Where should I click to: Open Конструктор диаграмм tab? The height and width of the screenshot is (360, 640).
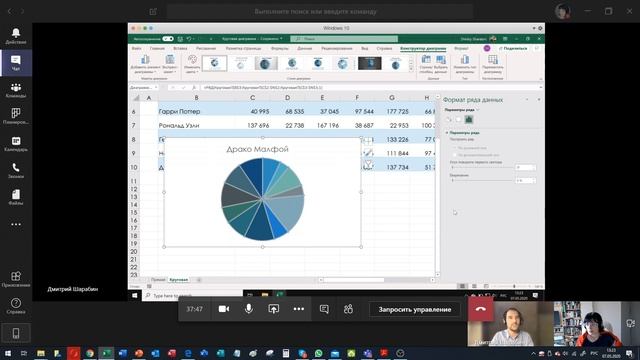[423, 48]
